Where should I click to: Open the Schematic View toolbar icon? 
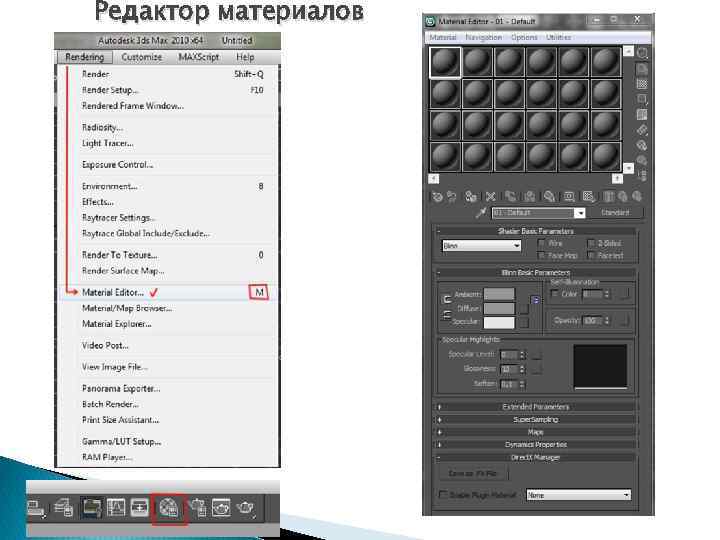click(x=140, y=508)
